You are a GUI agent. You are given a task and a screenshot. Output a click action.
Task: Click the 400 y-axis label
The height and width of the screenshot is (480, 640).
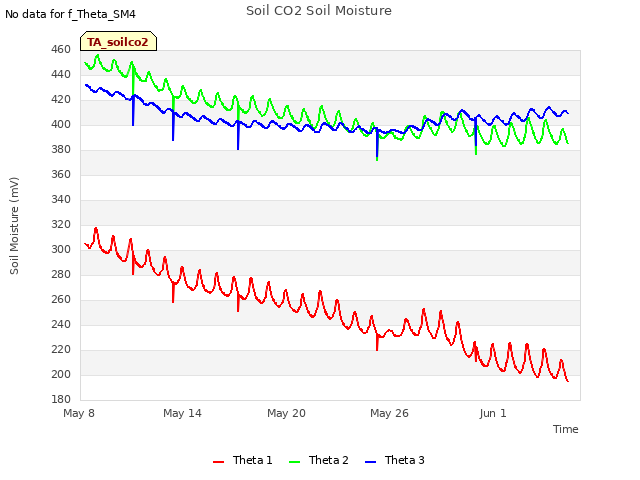61,124
